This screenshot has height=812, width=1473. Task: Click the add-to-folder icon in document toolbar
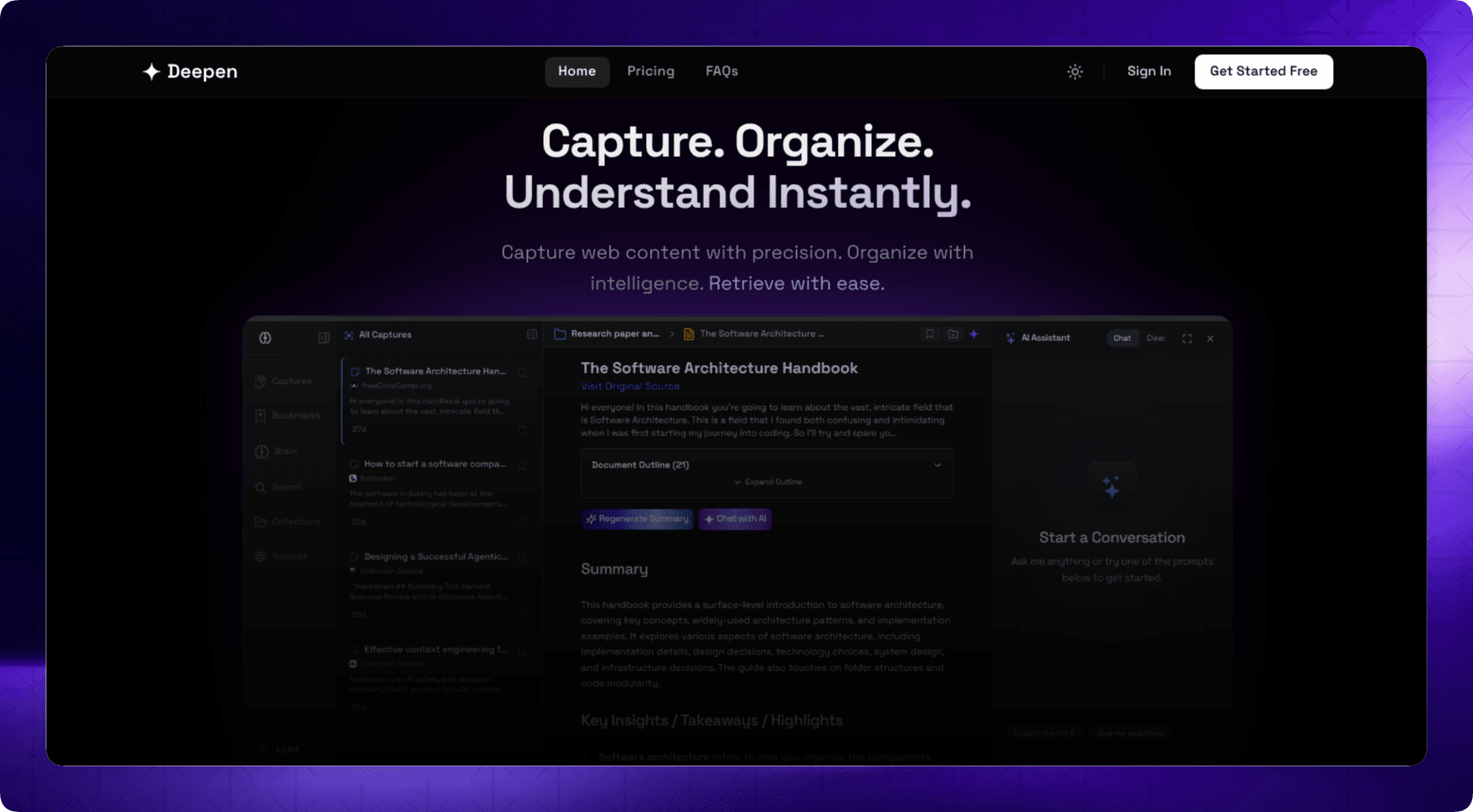click(953, 334)
